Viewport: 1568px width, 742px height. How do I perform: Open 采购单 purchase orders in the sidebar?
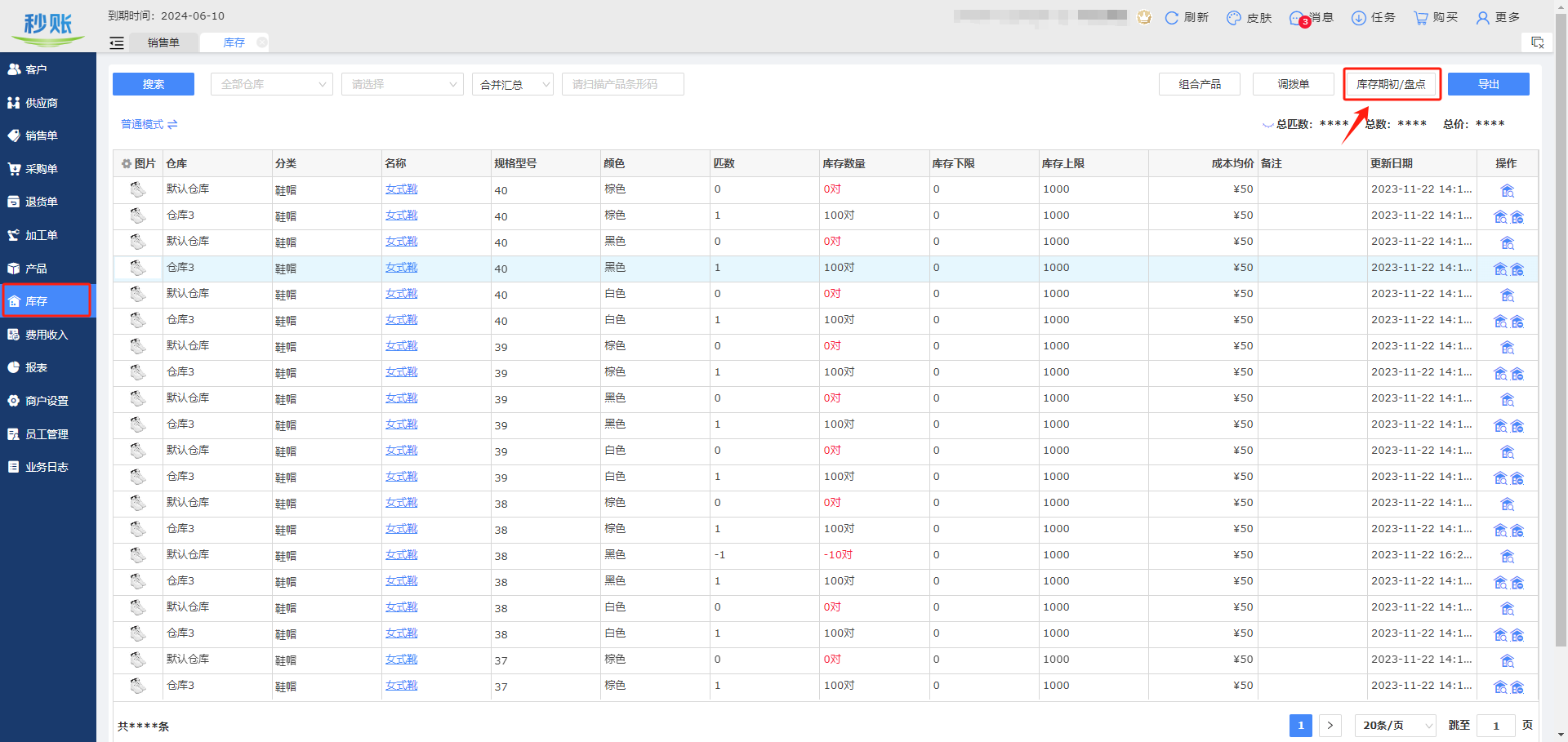click(x=48, y=169)
